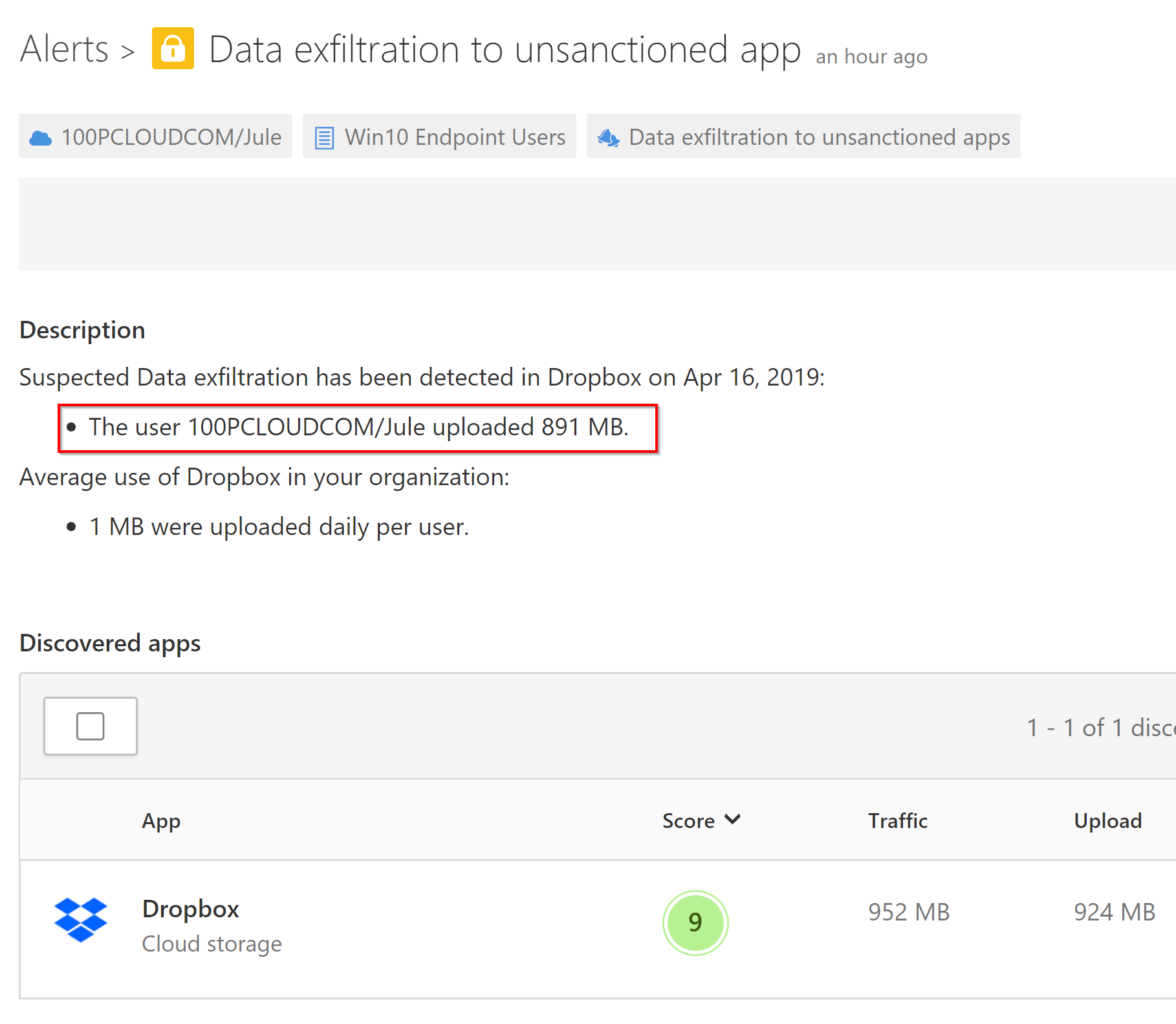This screenshot has width=1176, height=1024.
Task: Sort by the Upload column header
Action: click(x=1107, y=821)
